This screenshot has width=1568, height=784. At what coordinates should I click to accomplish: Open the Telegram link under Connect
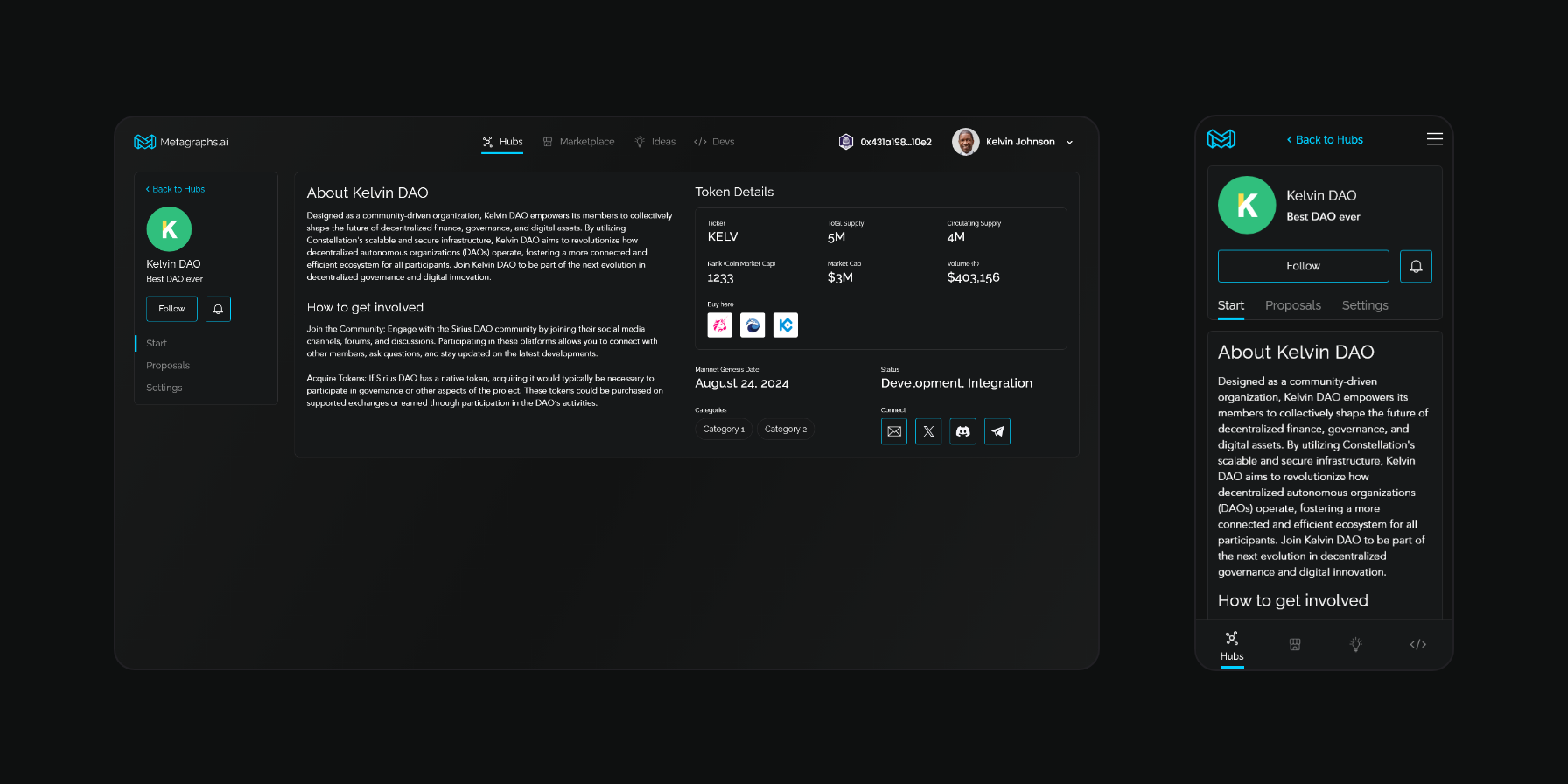tap(997, 431)
